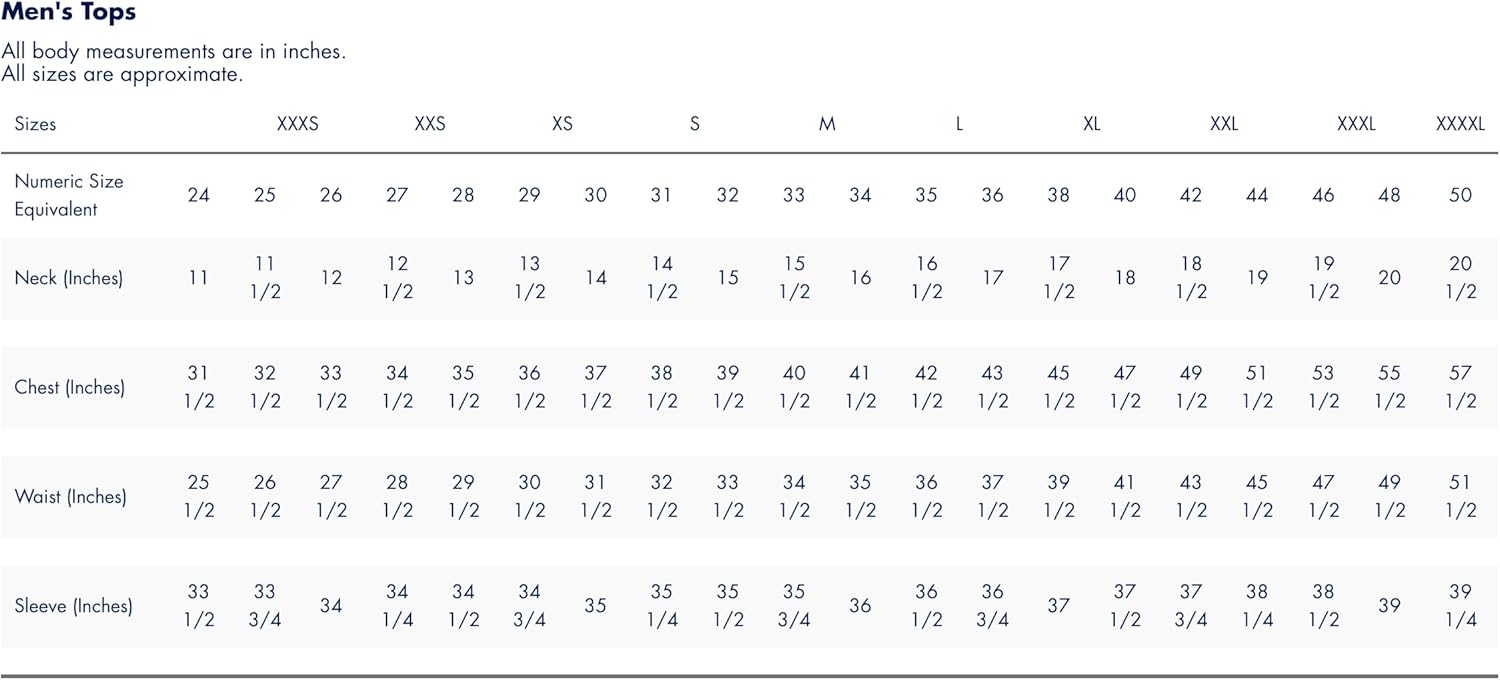
Task: Click the 57 1/2 chest measurement
Action: click(x=1460, y=387)
